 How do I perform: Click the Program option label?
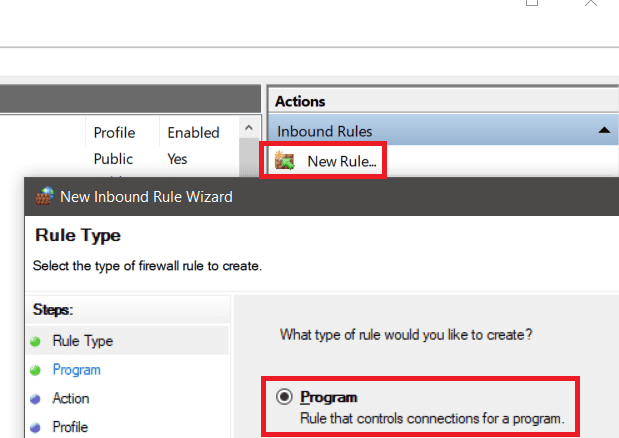(328, 397)
